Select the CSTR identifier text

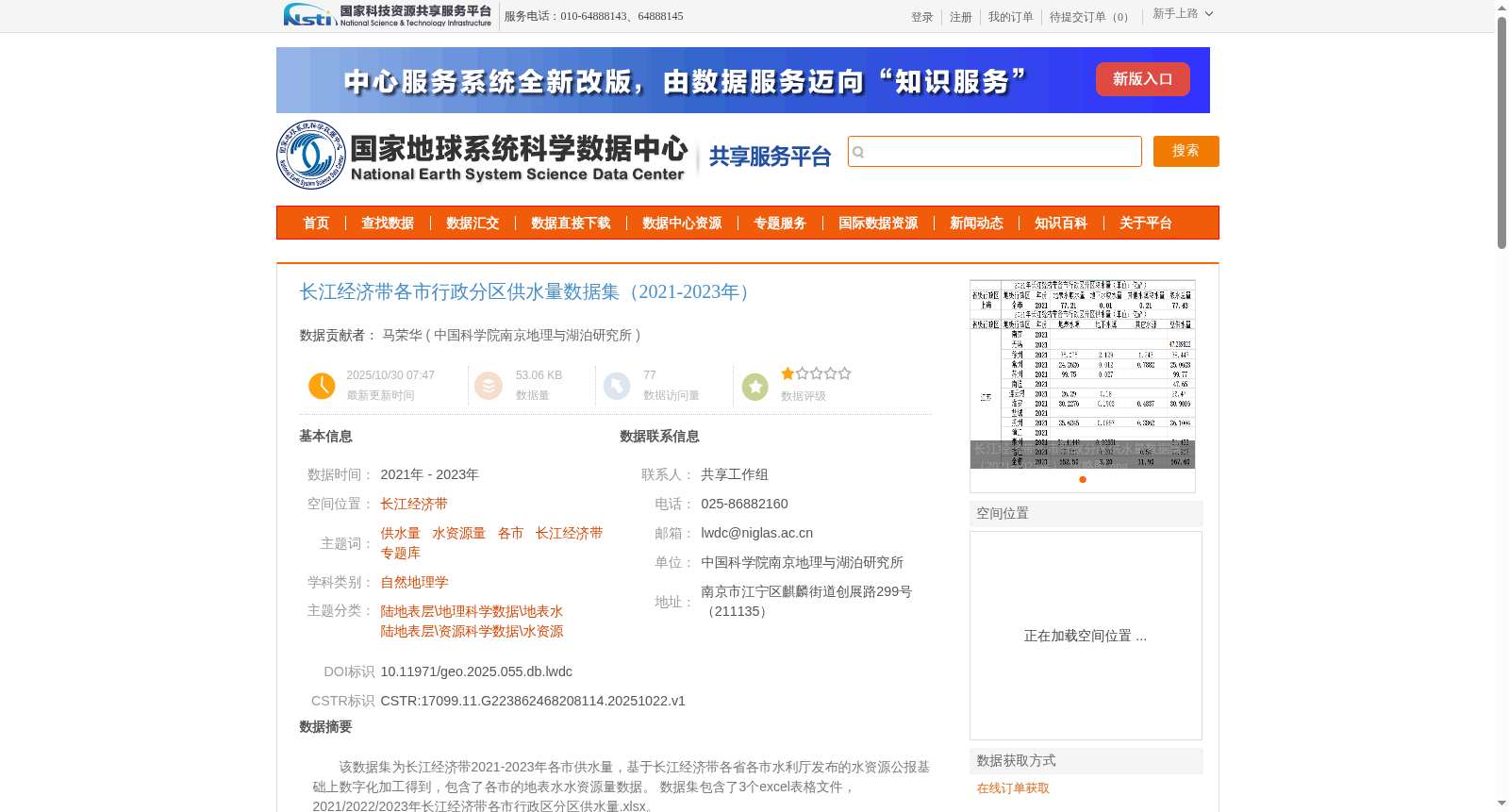(x=533, y=701)
